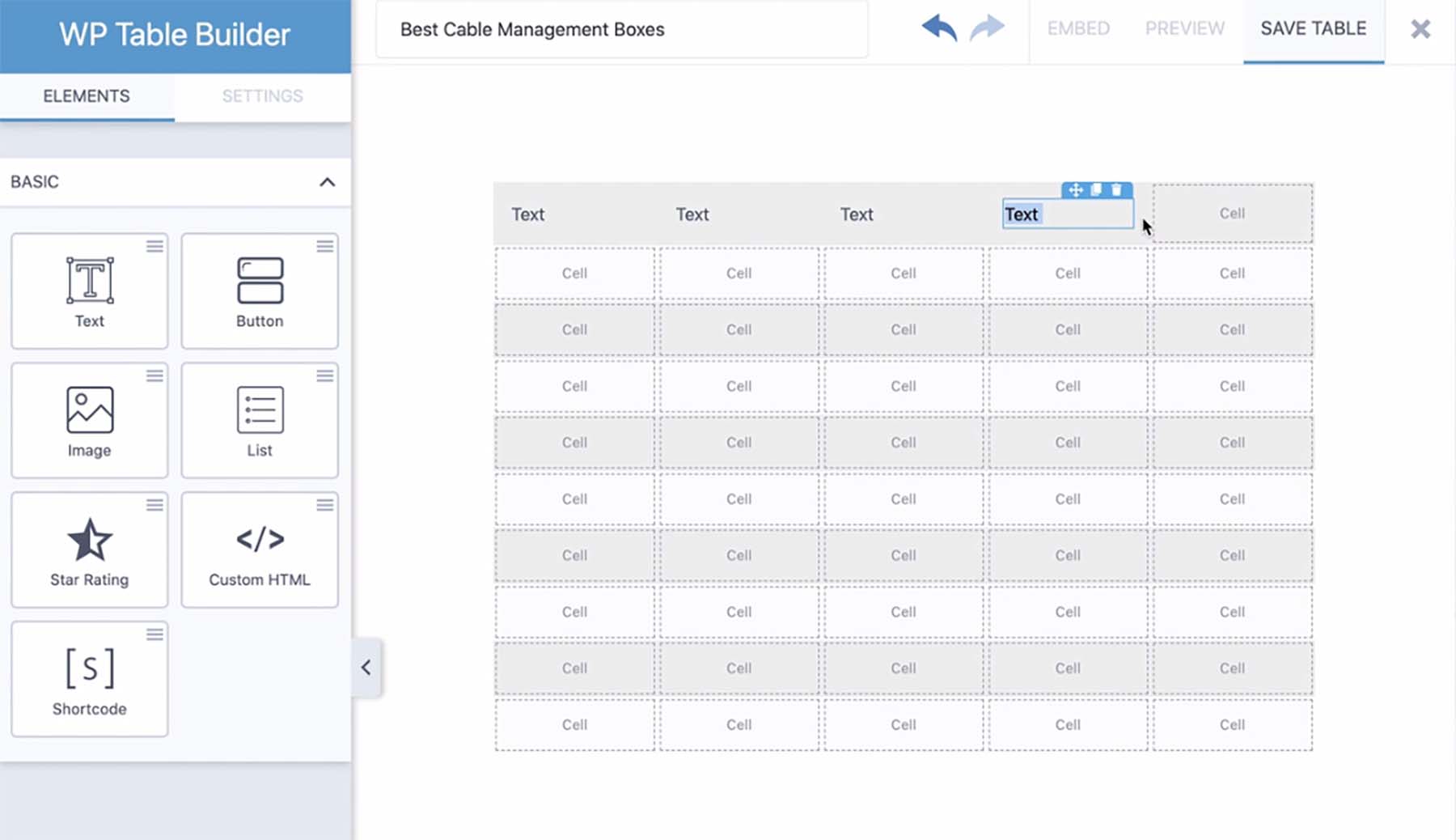1456x840 pixels.
Task: Switch to the ELEMENTS tab
Action: pyautogui.click(x=87, y=95)
